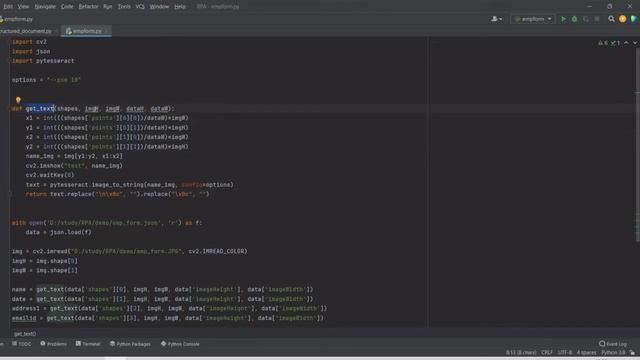Open the Tools menu
Screen dimensions: 640x360
click(124, 7)
